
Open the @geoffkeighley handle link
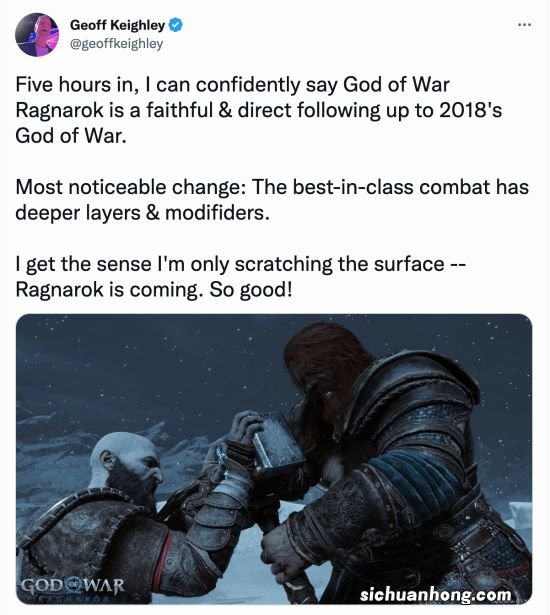pyautogui.click(x=116, y=44)
